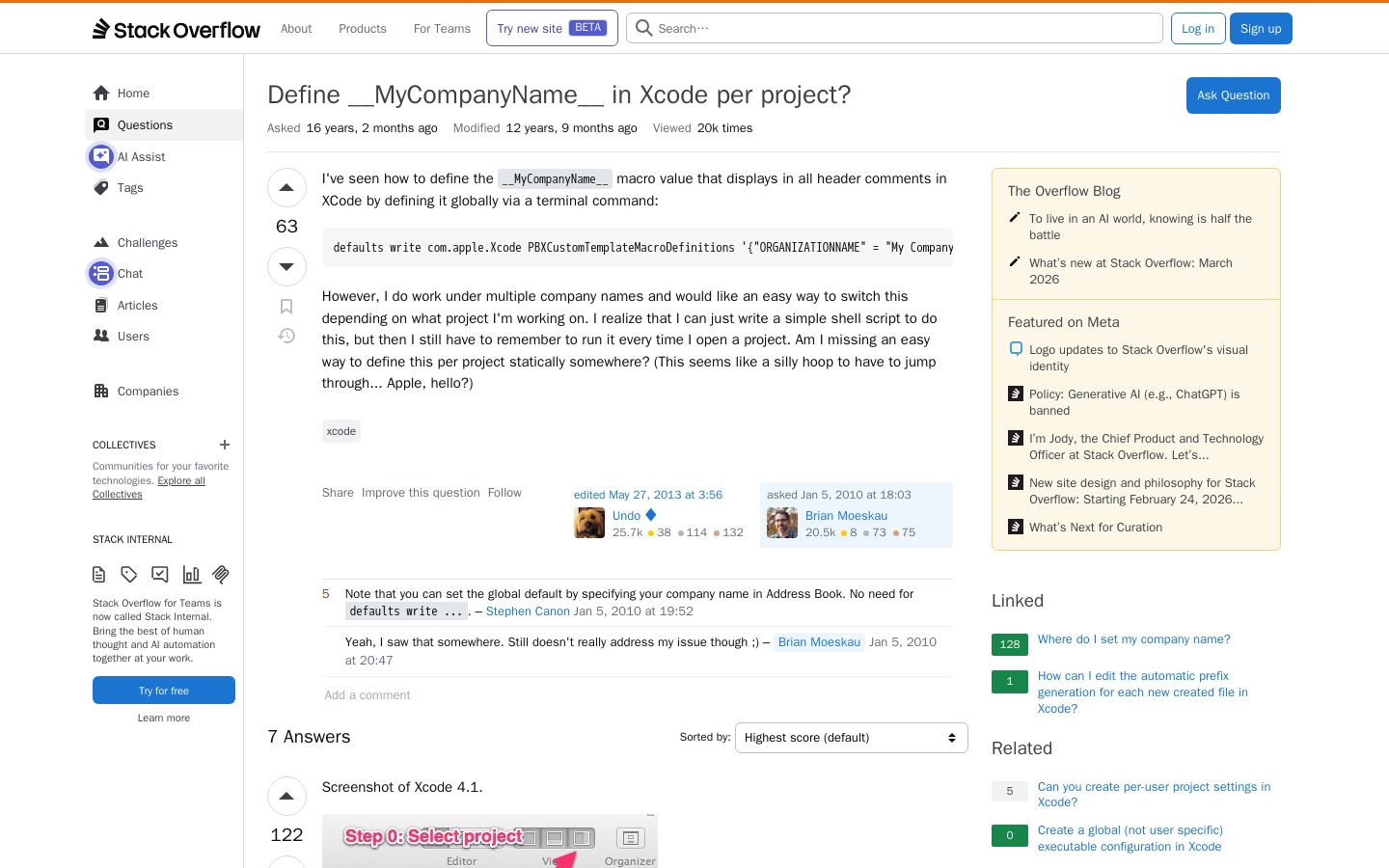Upvote the question with score 63
1389x868 pixels.
click(286, 188)
